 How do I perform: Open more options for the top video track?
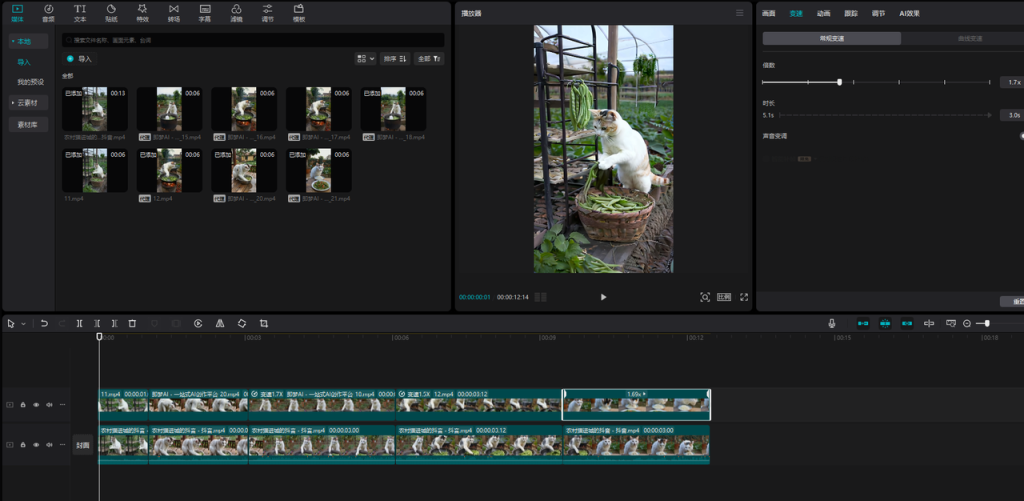(x=63, y=405)
